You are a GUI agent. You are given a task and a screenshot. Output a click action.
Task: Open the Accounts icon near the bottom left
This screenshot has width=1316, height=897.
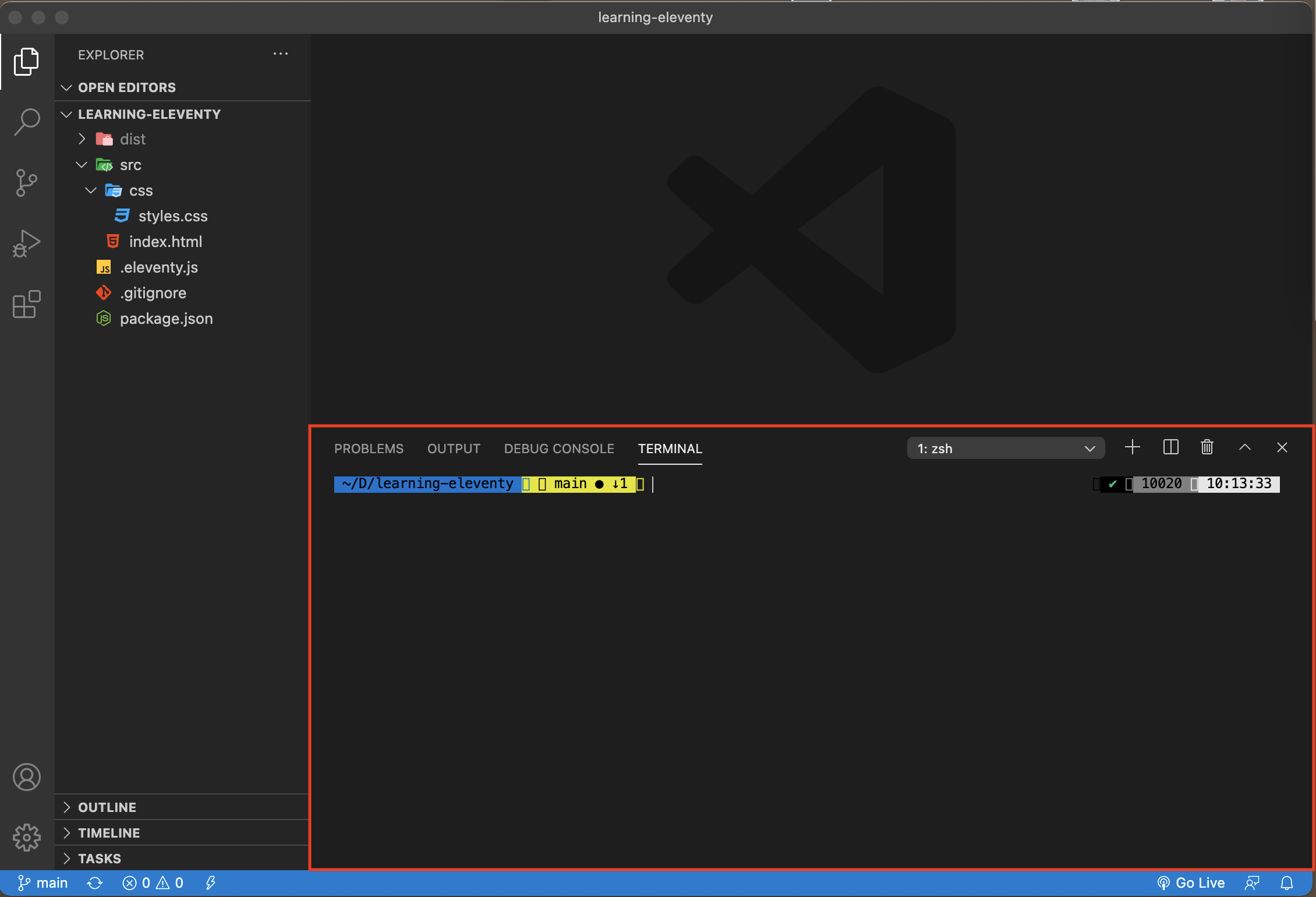point(26,776)
